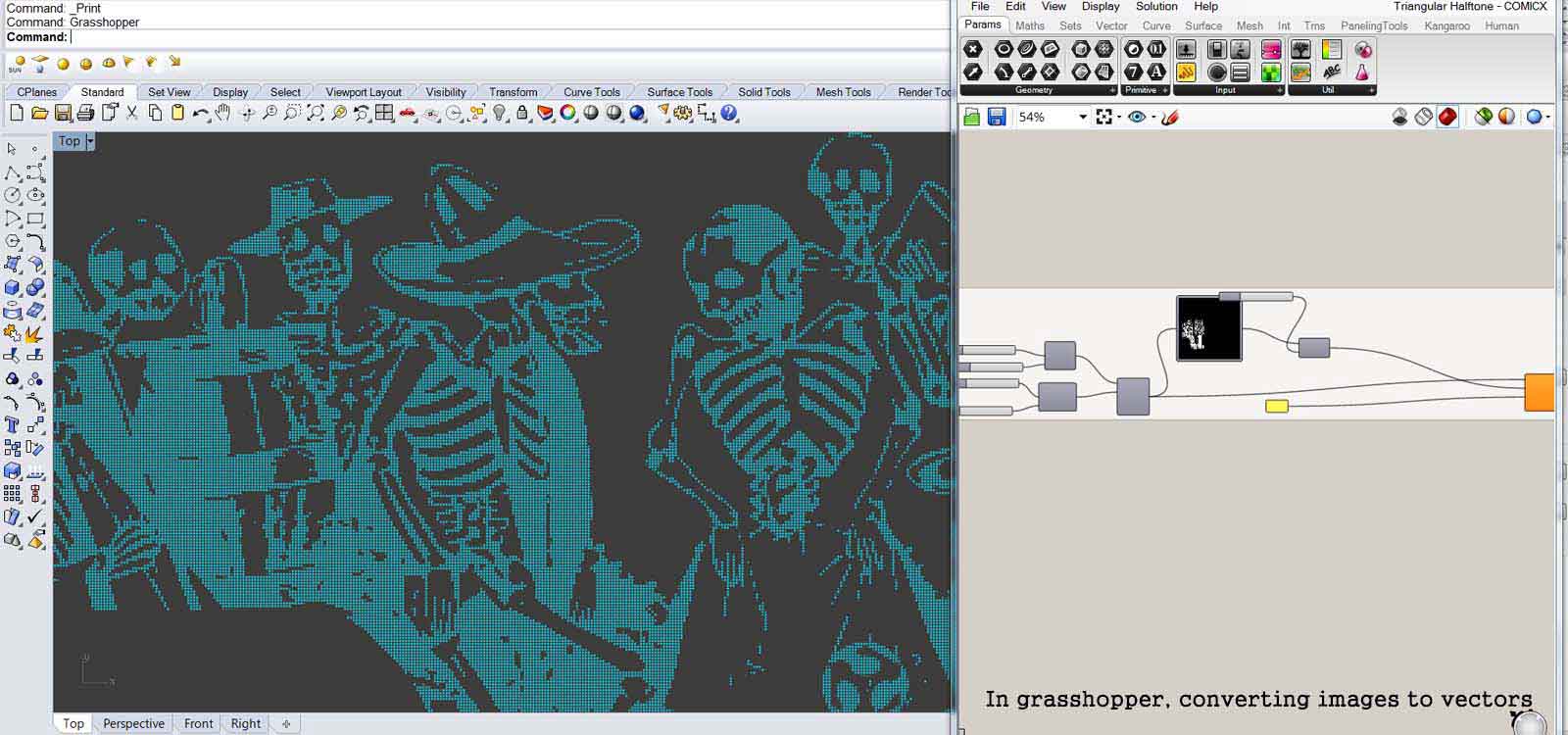Image resolution: width=1568 pixels, height=735 pixels.
Task: Switch to the Front viewport tab
Action: coord(198,724)
